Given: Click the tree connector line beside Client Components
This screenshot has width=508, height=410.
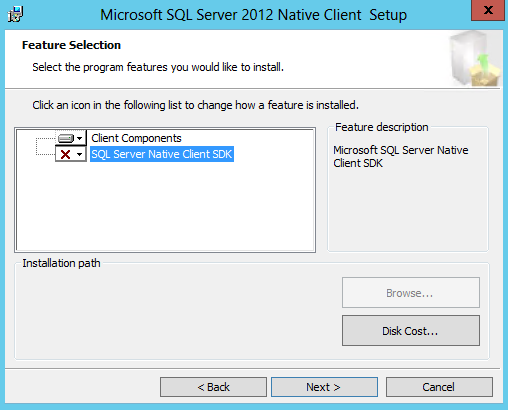Looking at the screenshot, I should (45, 138).
